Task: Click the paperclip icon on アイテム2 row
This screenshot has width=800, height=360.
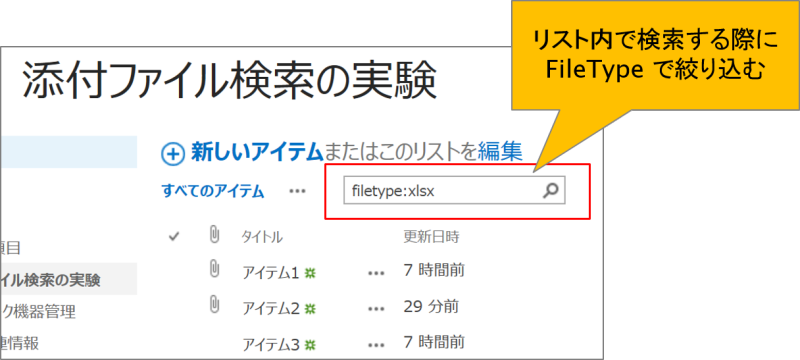Action: pos(214,304)
